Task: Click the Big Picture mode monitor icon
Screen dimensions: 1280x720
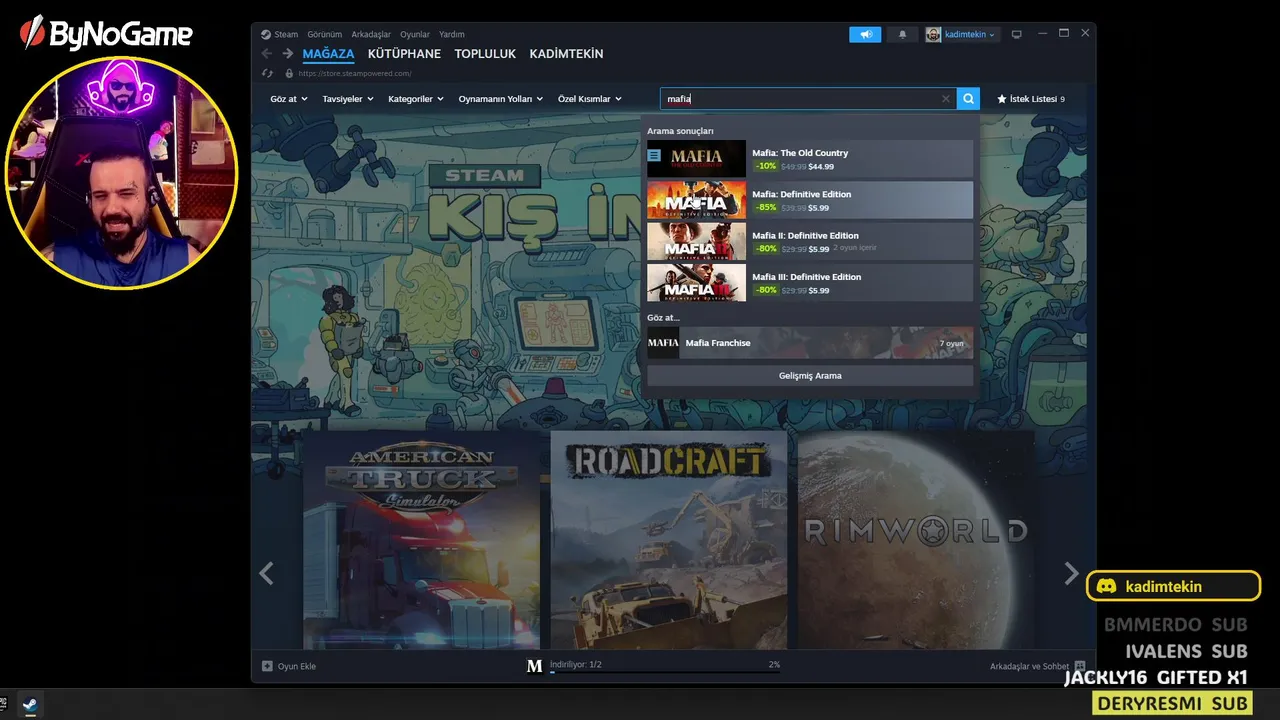Action: point(1017,34)
